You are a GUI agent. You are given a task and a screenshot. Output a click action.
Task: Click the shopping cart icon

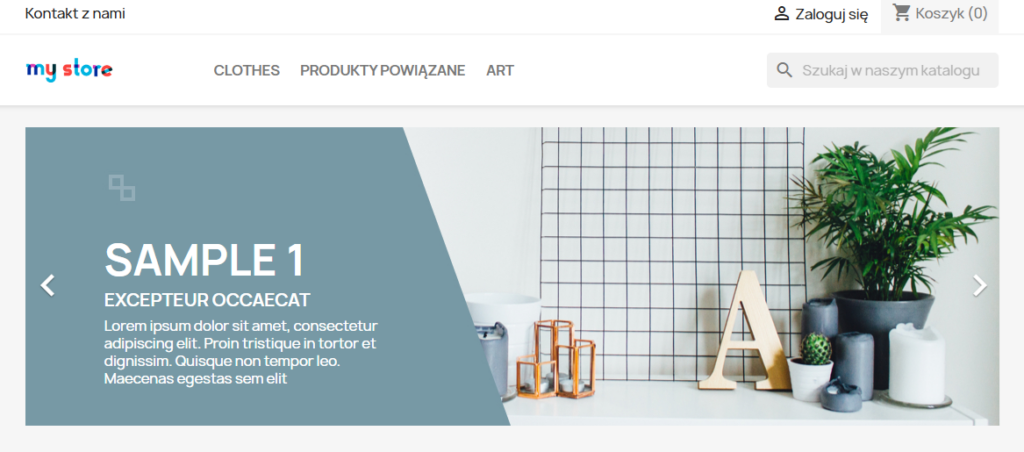(902, 13)
